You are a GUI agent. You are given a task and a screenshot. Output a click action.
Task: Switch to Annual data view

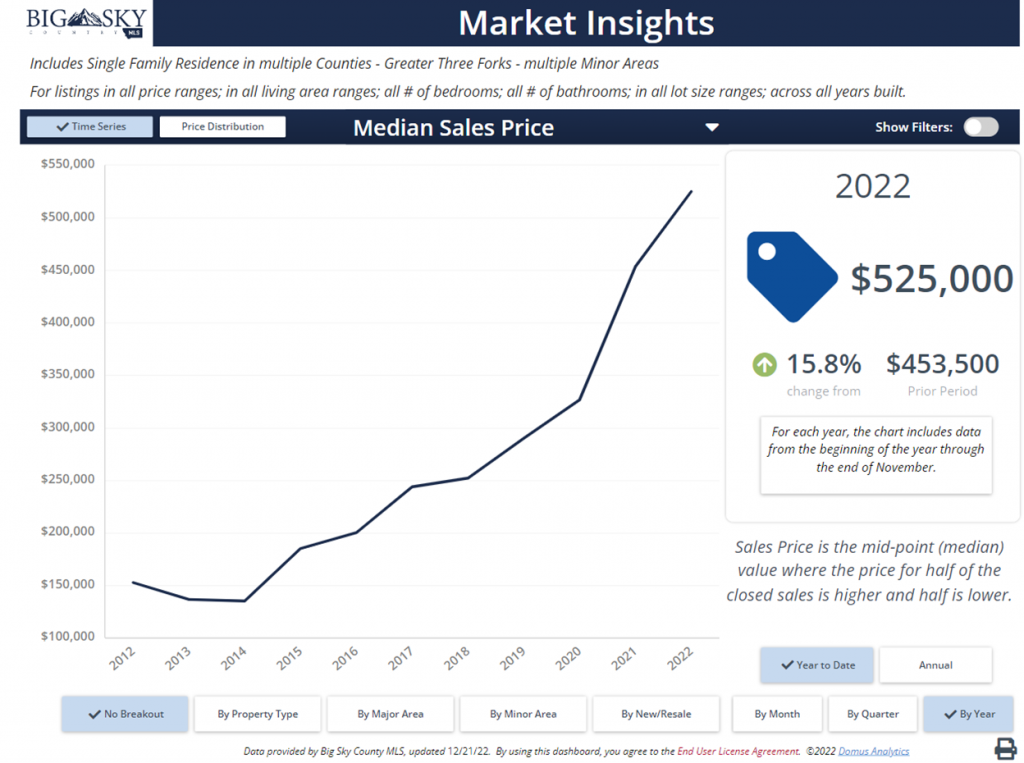(x=935, y=665)
